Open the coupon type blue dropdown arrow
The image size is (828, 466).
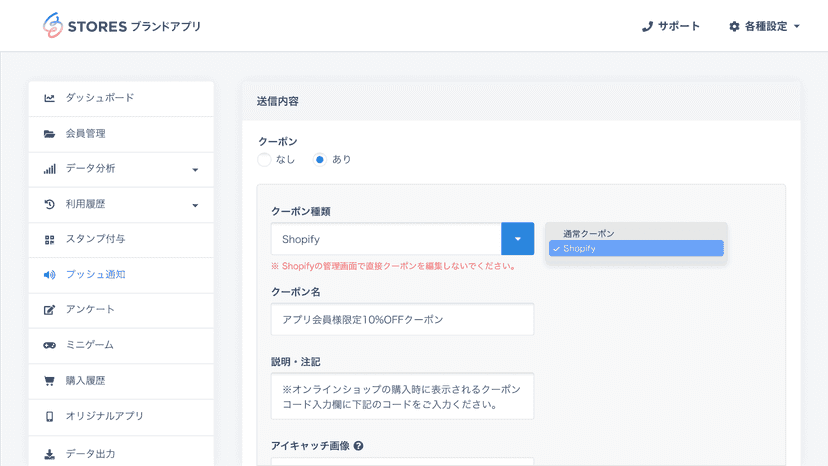point(518,239)
